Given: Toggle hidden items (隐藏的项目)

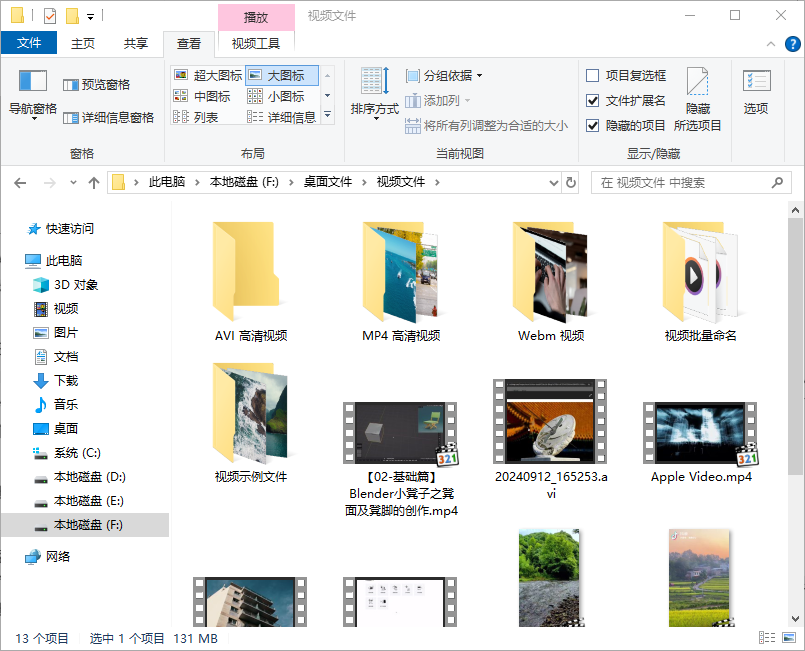Looking at the screenshot, I should tap(626, 126).
